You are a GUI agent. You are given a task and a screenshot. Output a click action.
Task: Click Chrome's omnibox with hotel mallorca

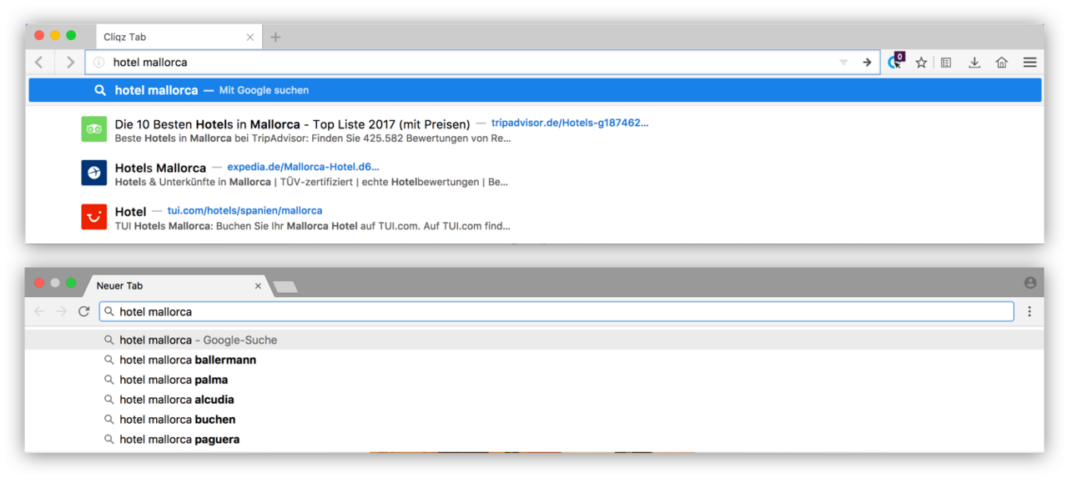click(x=556, y=311)
